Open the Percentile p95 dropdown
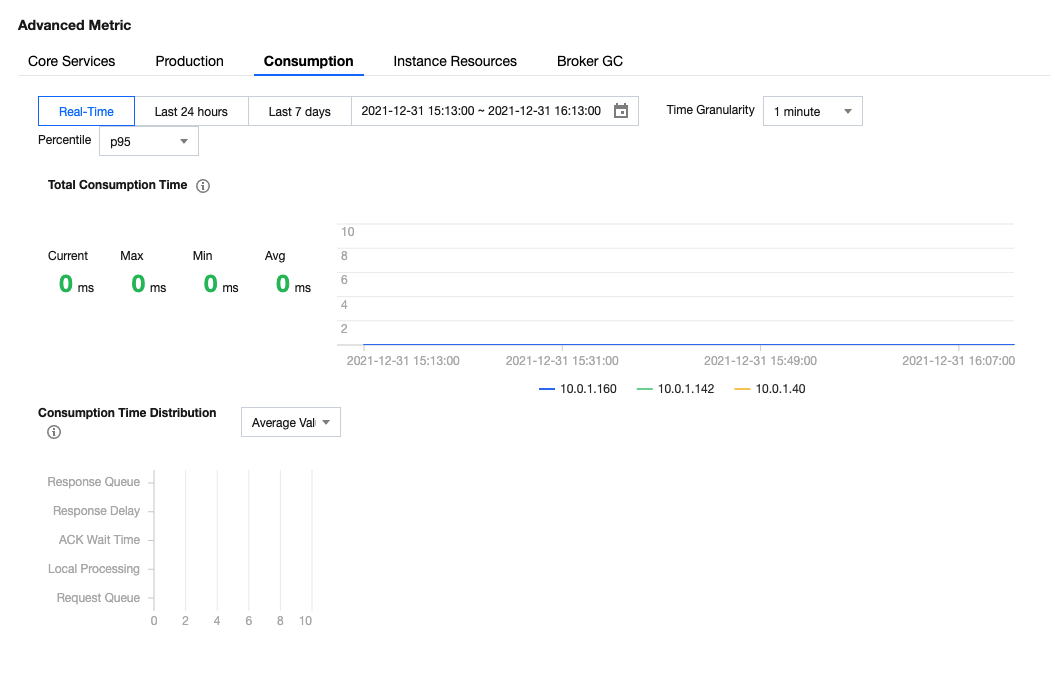 (148, 142)
